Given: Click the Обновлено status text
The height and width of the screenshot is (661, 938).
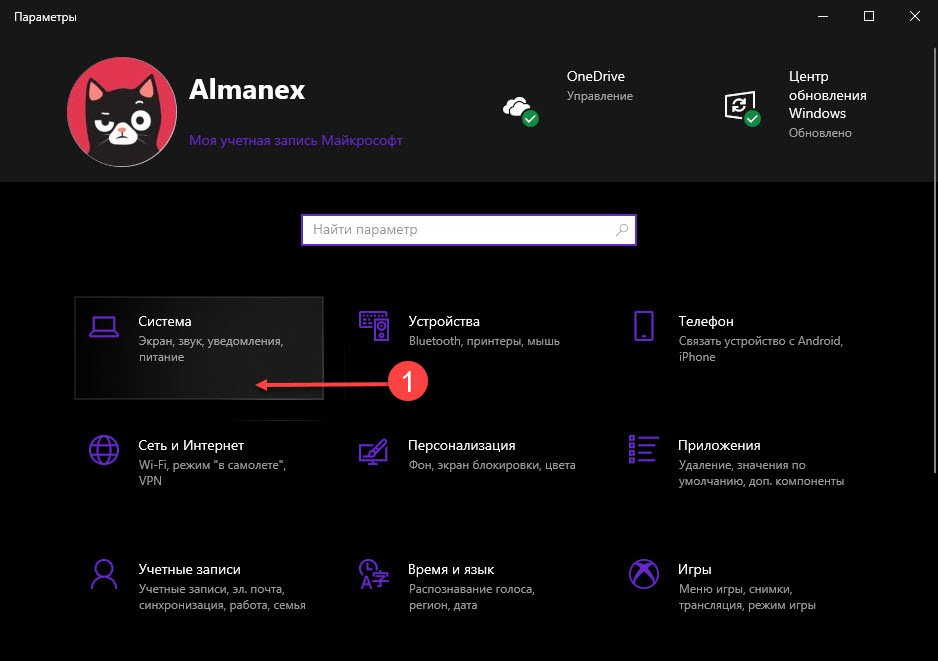Looking at the screenshot, I should (x=820, y=133).
